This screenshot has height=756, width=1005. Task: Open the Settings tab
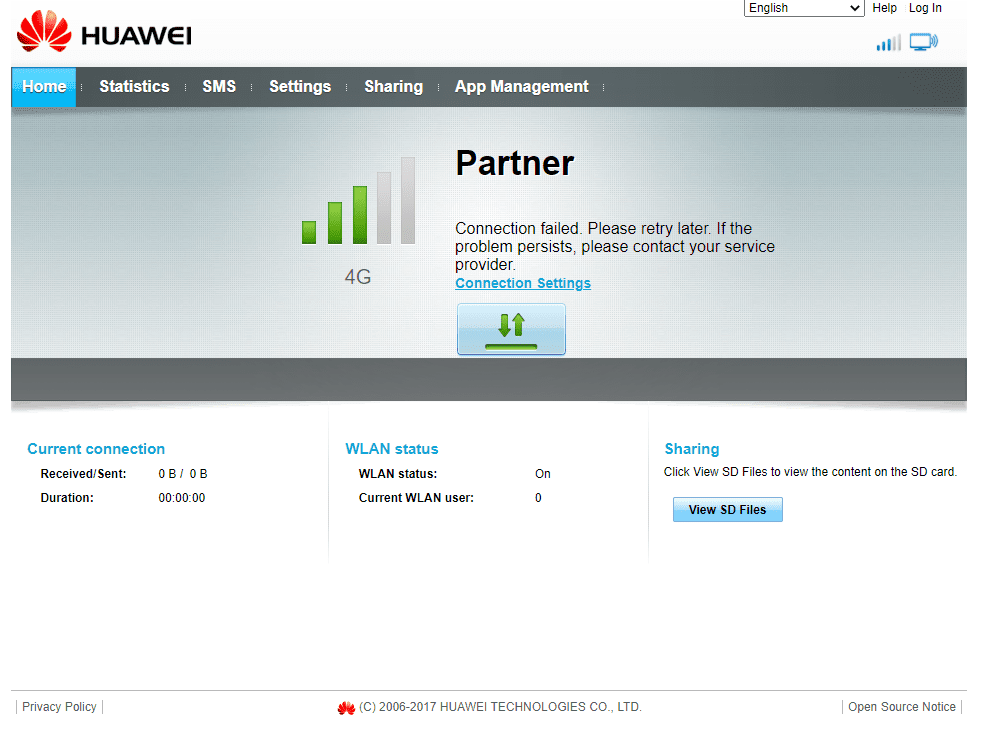[x=300, y=86]
